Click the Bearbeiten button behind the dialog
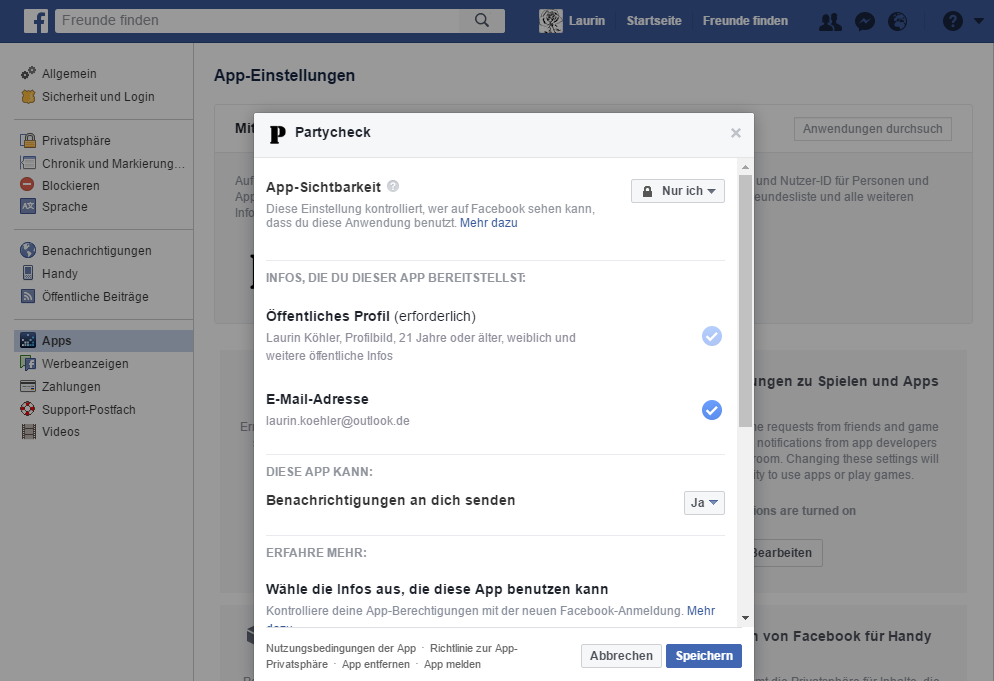 click(787, 553)
